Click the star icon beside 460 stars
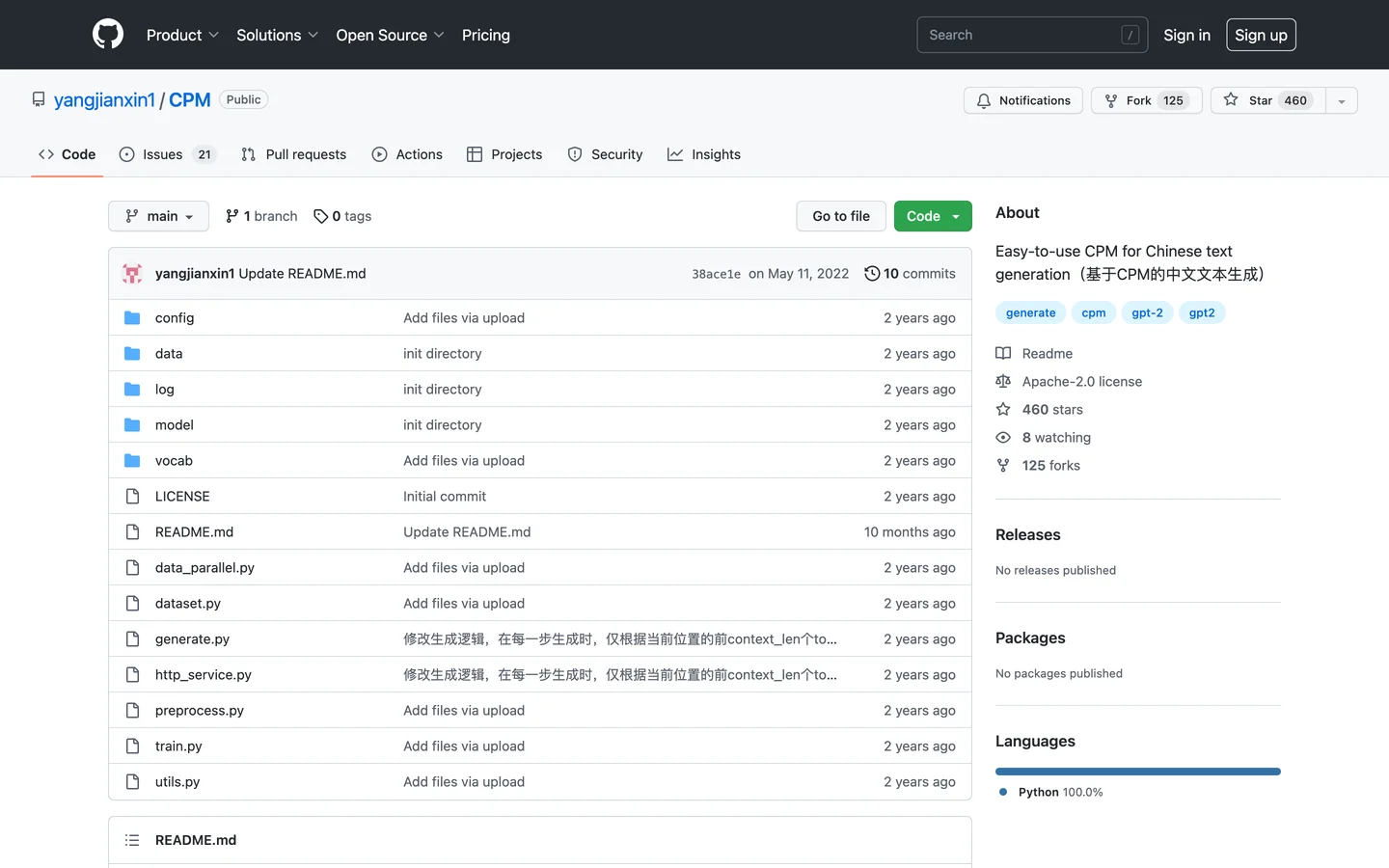Screen dimensions: 1389x868 point(1003,409)
